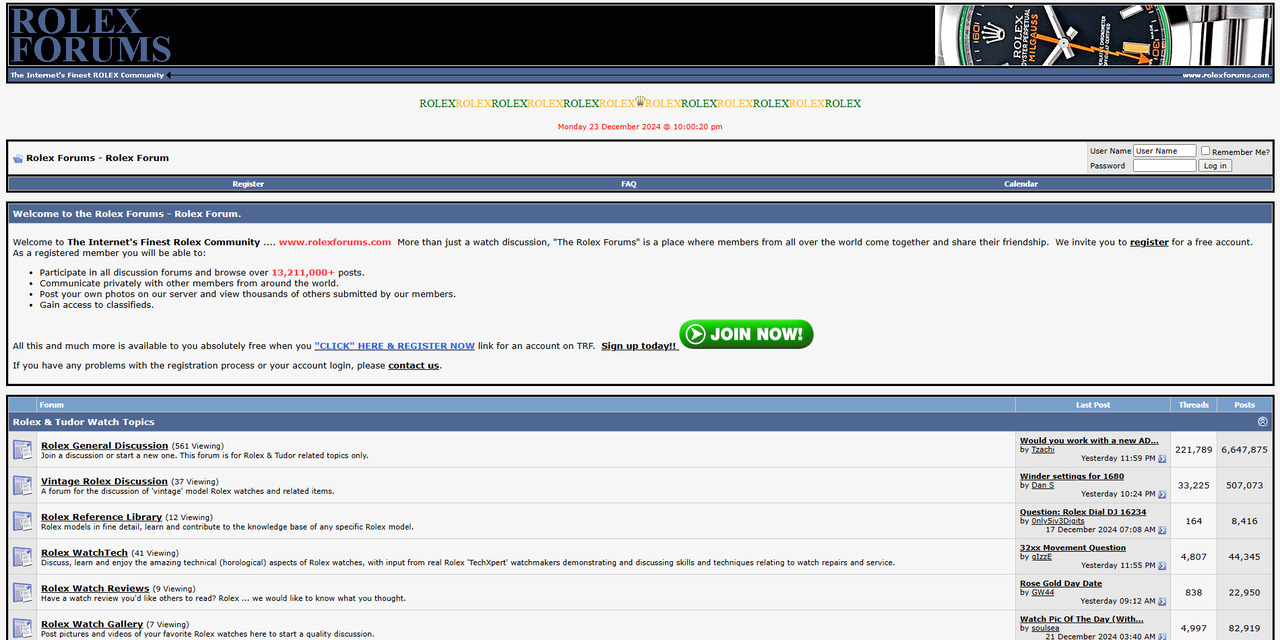Click the Last Post column header

1093,405
